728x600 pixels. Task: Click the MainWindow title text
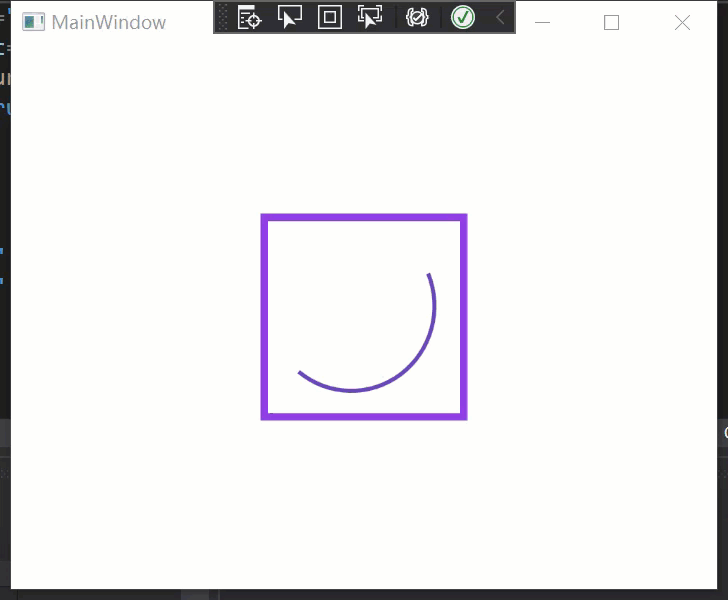[x=109, y=23]
